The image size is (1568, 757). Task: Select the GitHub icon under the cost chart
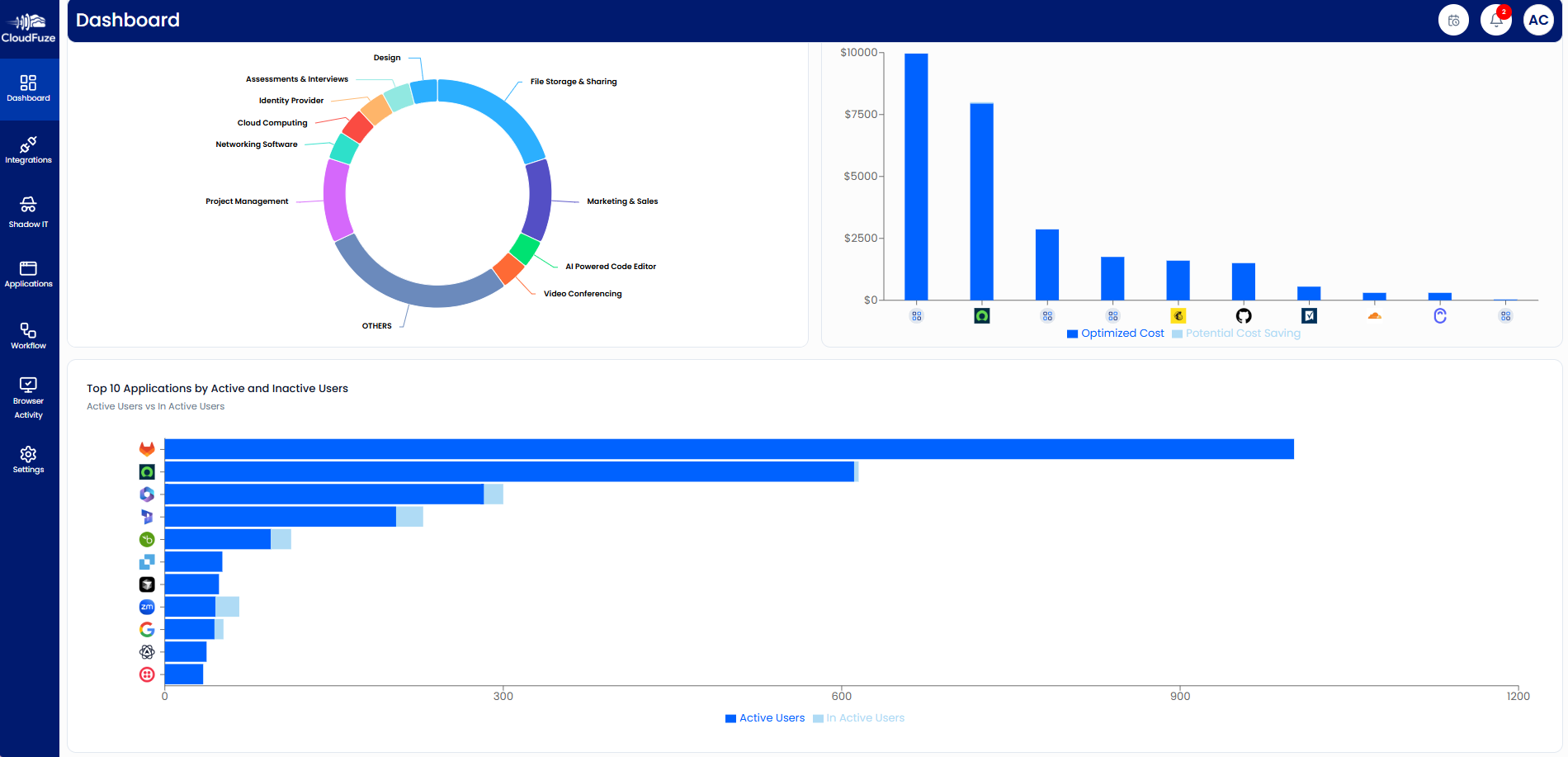point(1244,315)
